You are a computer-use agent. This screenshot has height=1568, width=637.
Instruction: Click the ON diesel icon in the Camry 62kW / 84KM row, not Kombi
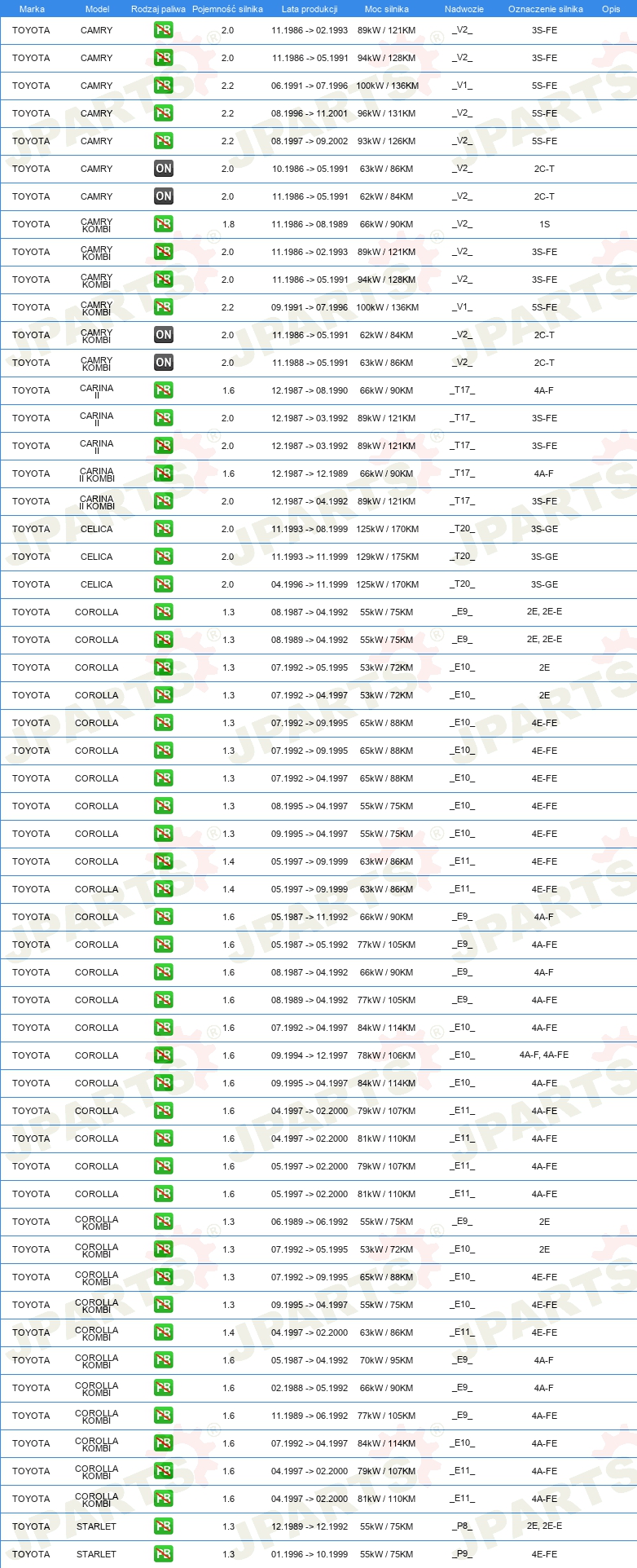[x=164, y=196]
